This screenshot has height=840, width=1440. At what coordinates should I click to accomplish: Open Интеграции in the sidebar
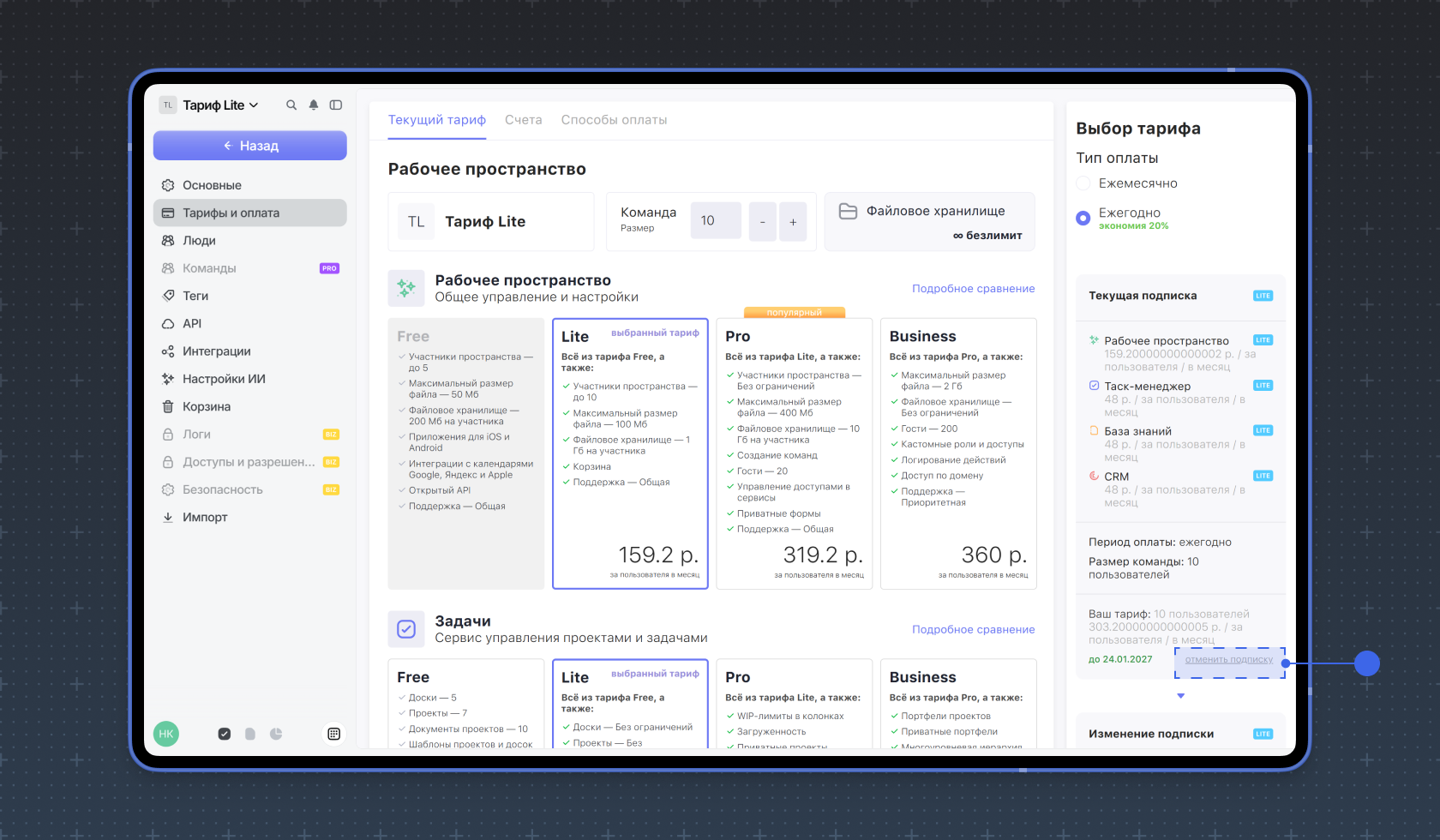click(250, 351)
